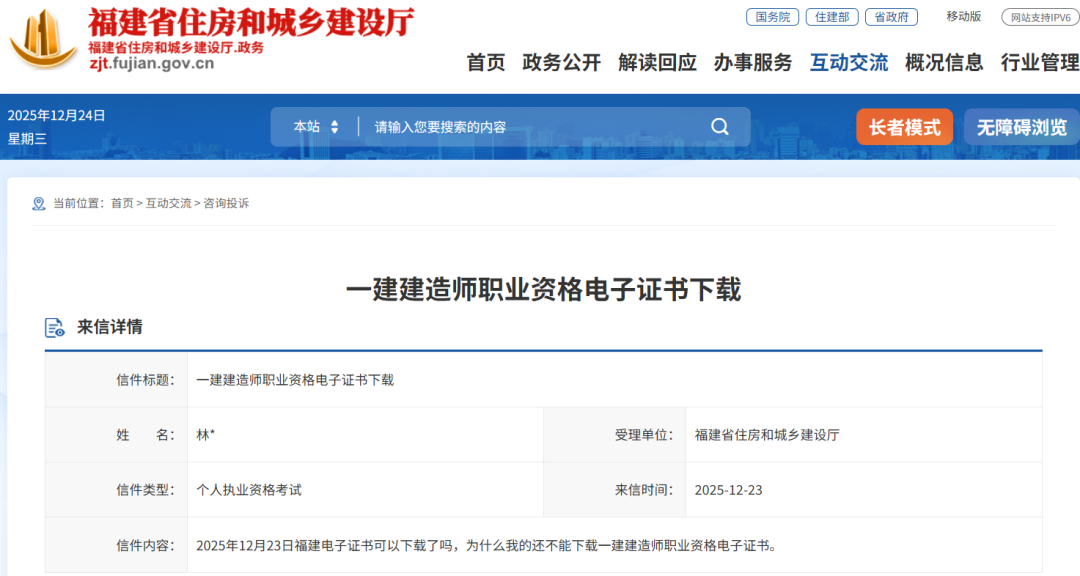Click the location pin breadcrumb icon
The image size is (1080, 576).
39,204
